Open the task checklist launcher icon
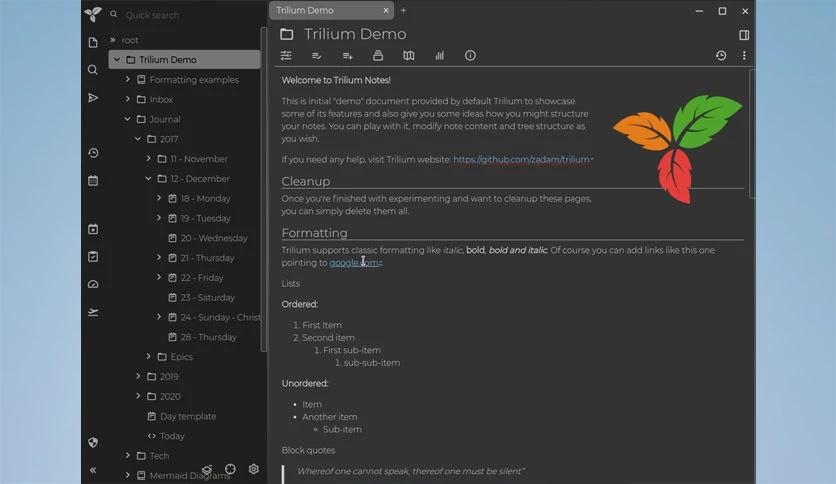836x484 pixels. [93, 257]
